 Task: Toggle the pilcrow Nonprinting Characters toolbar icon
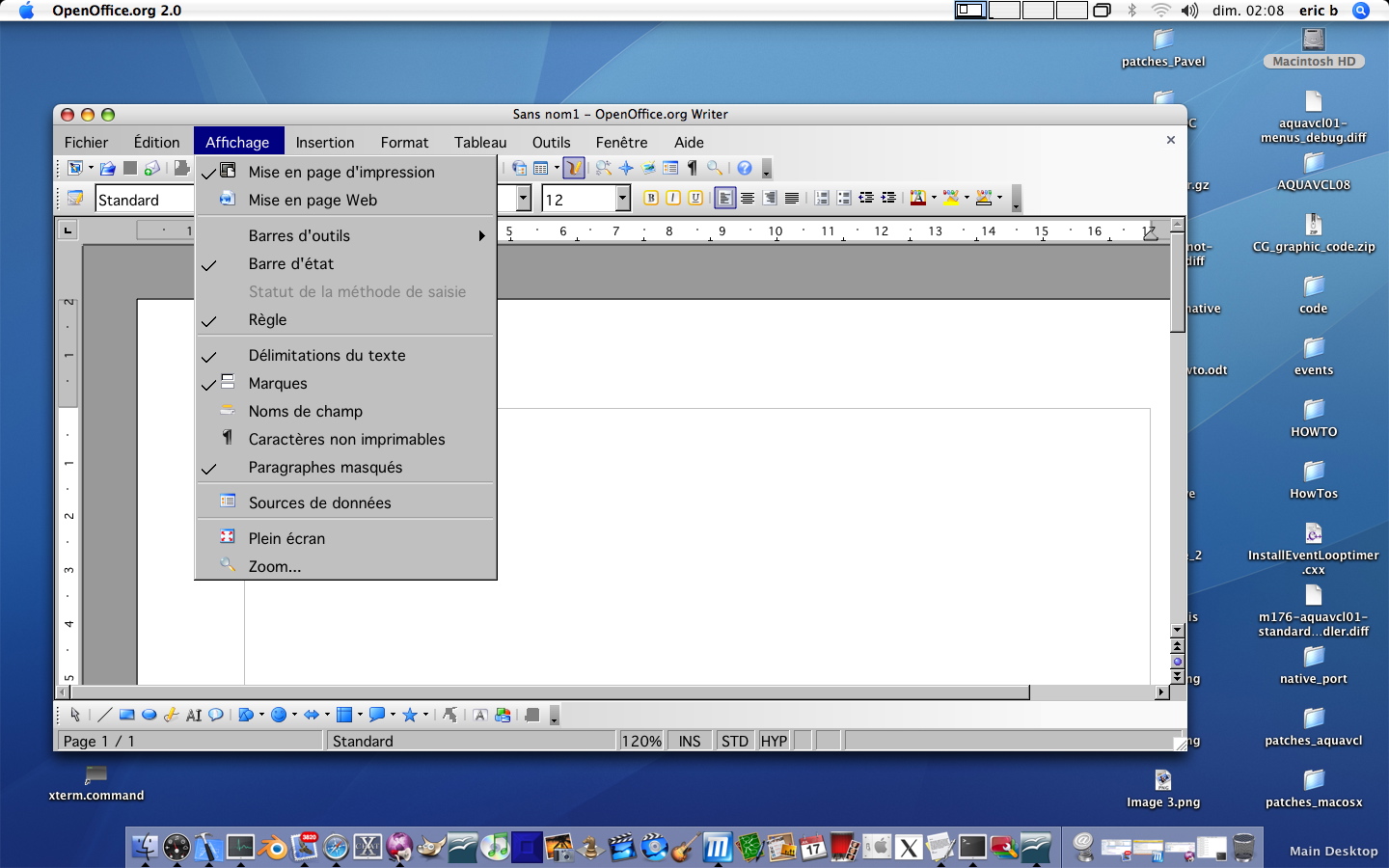693,168
